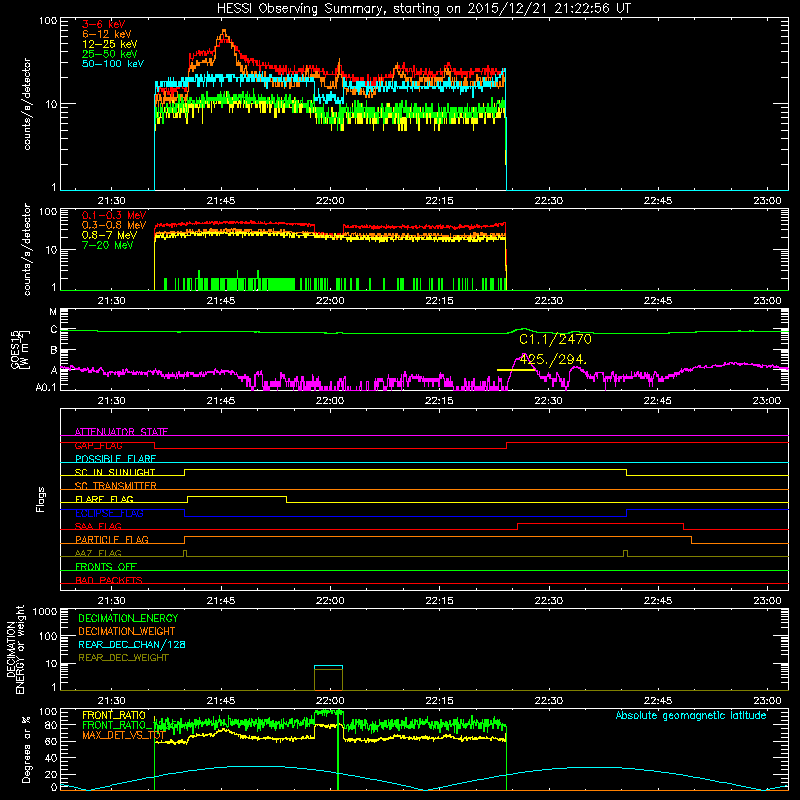Click the 23:00 tick label under Flags panel

coord(767,601)
